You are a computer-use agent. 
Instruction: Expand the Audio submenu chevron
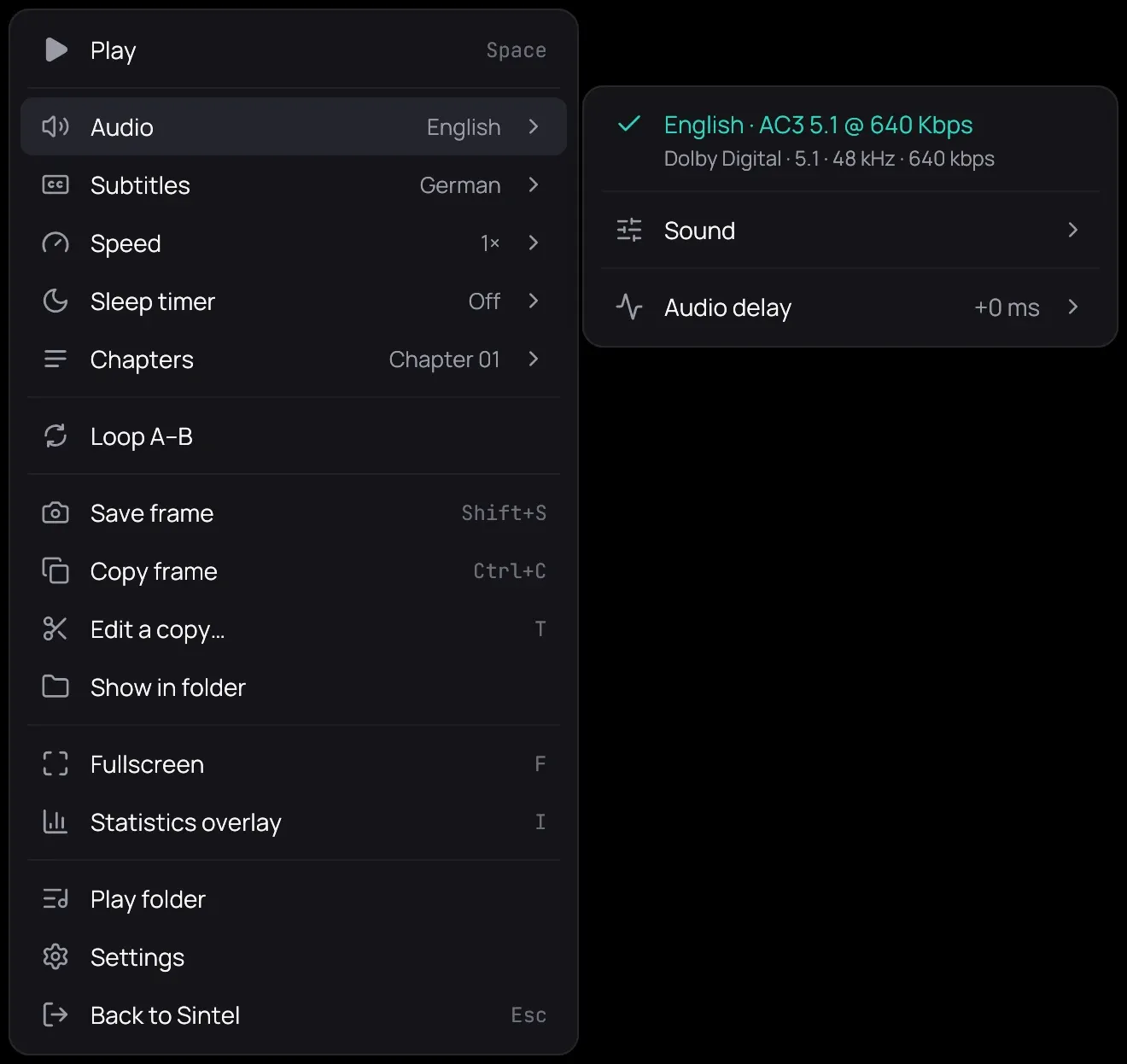point(534,126)
